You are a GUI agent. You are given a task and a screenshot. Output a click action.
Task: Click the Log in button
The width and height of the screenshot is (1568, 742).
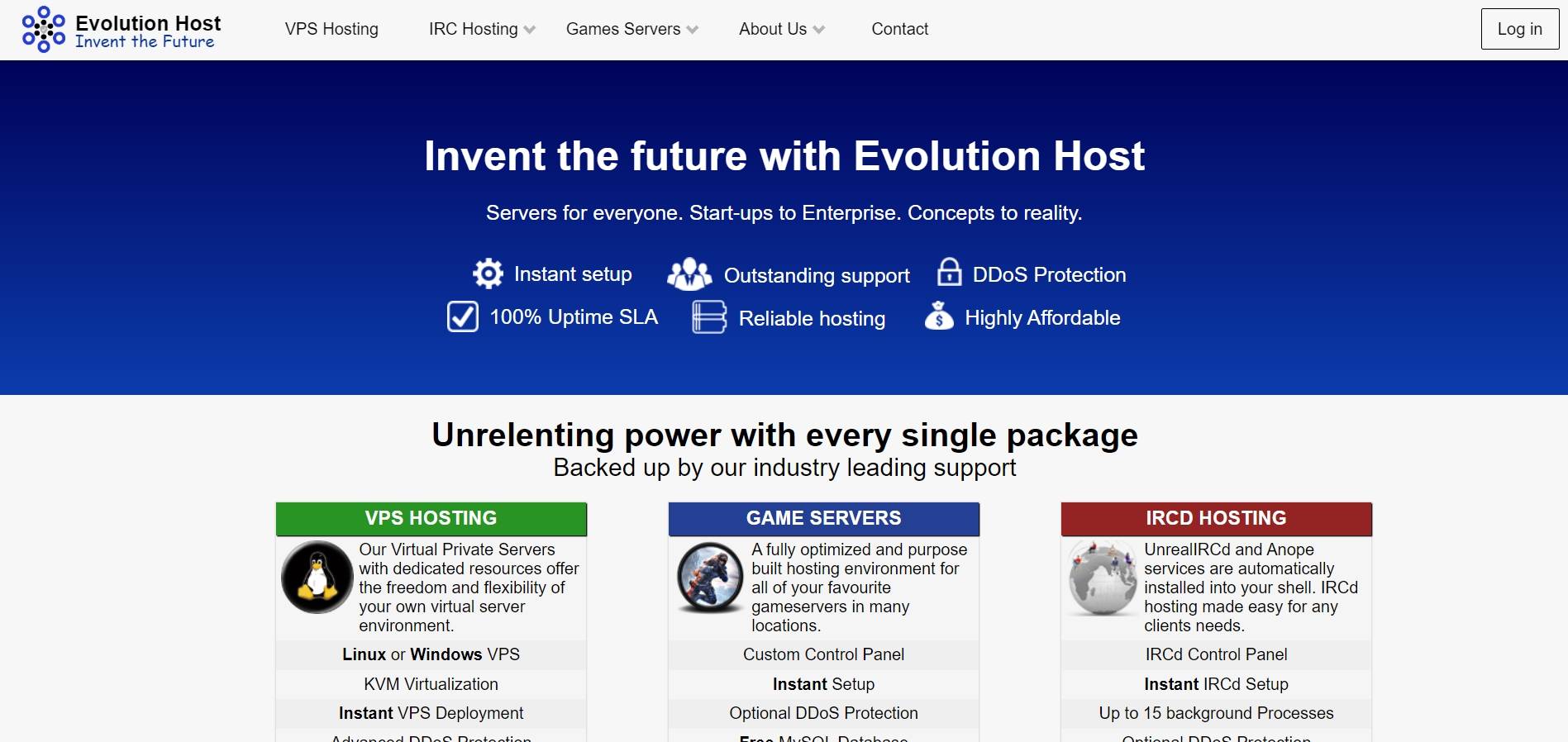point(1519,29)
